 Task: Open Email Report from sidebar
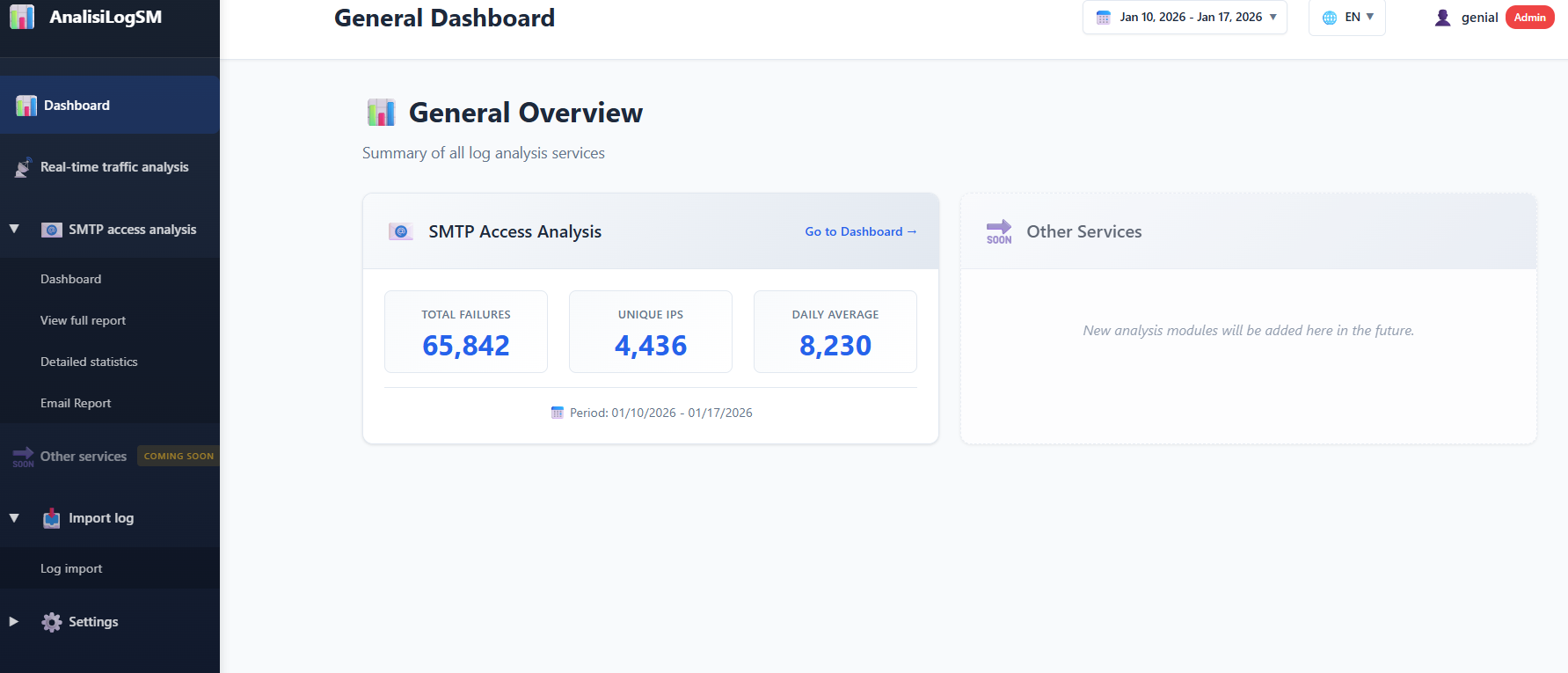pyautogui.click(x=76, y=403)
